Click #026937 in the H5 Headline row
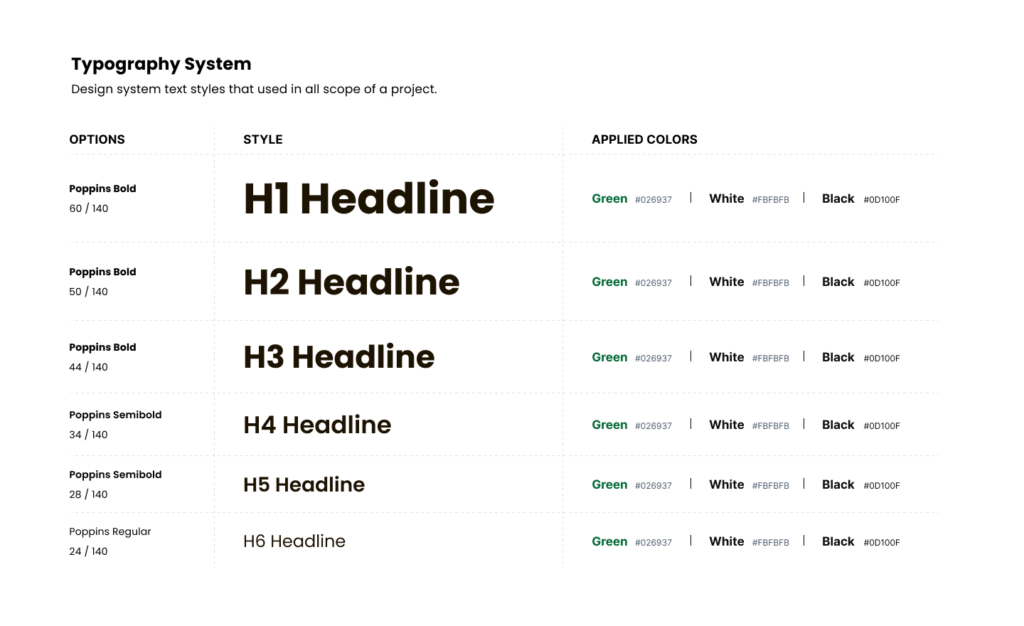This screenshot has height=626, width=1024. 653,486
